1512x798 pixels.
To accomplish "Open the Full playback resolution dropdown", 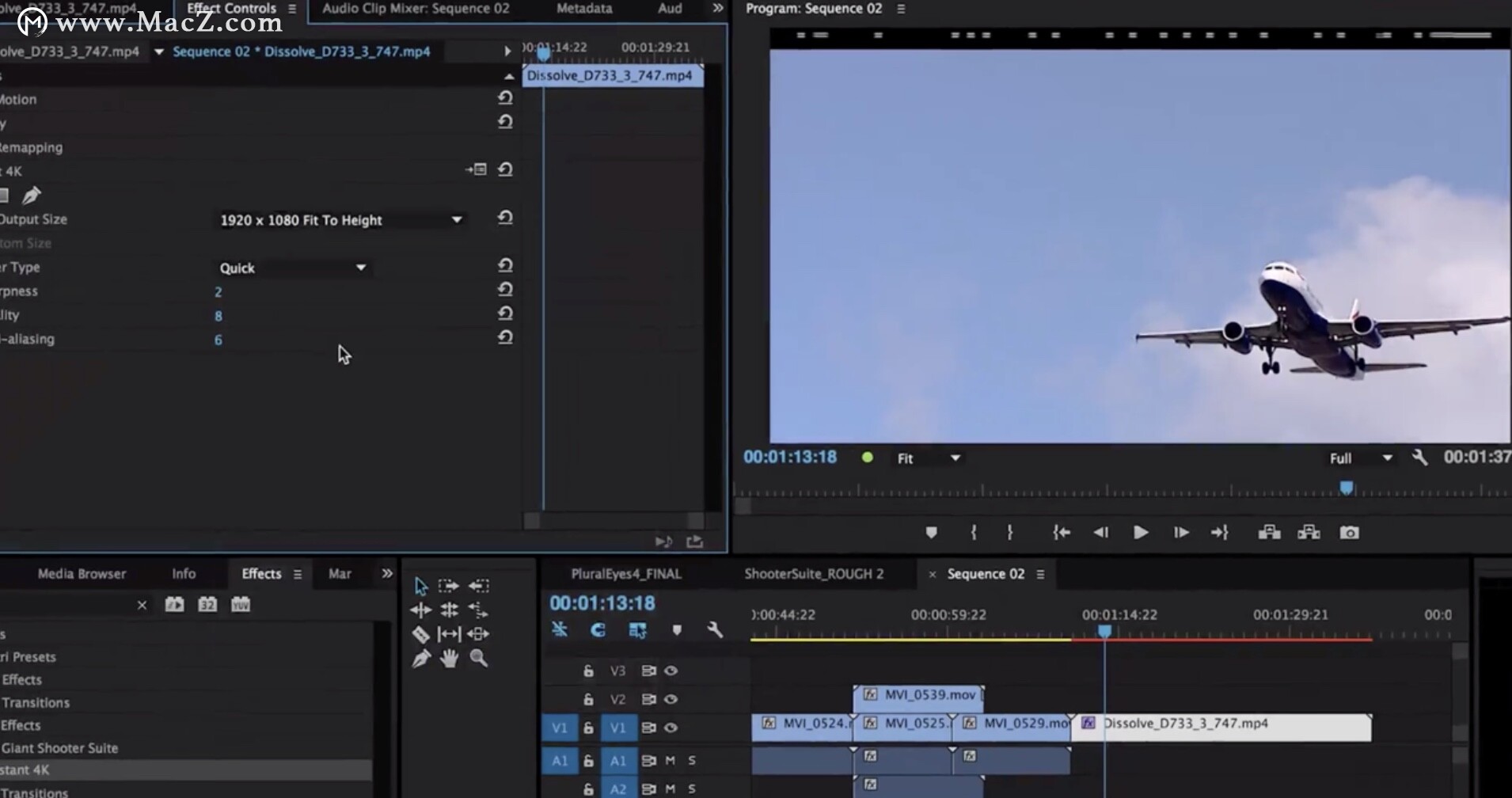I will click(x=1360, y=458).
